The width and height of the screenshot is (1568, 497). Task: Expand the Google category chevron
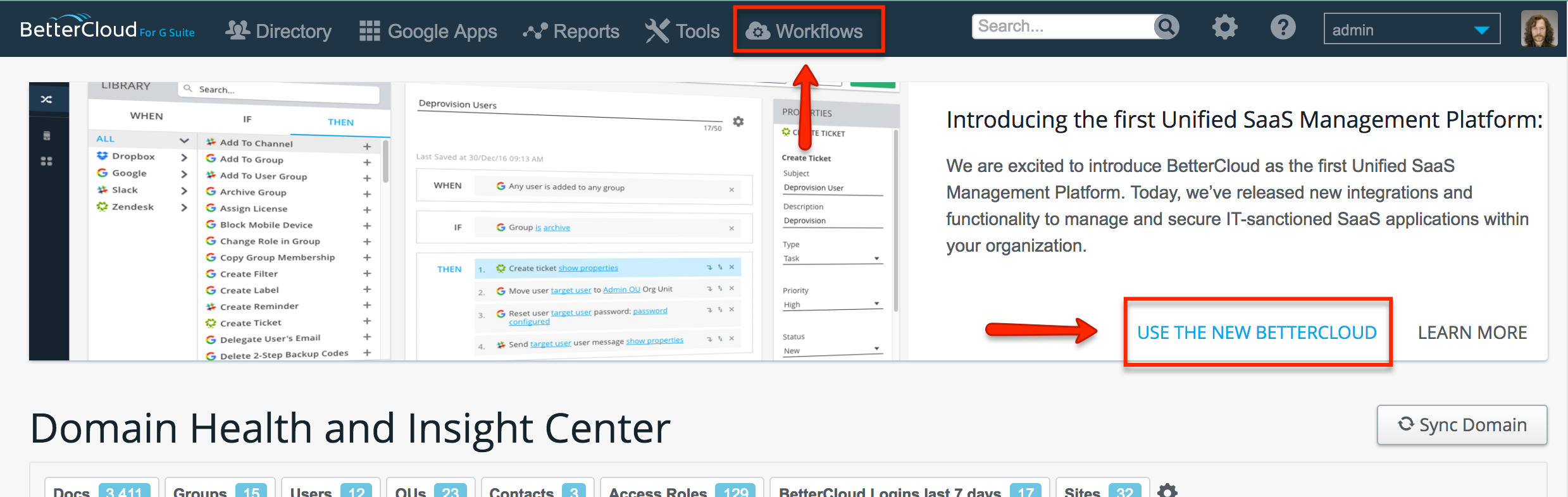pos(184,174)
